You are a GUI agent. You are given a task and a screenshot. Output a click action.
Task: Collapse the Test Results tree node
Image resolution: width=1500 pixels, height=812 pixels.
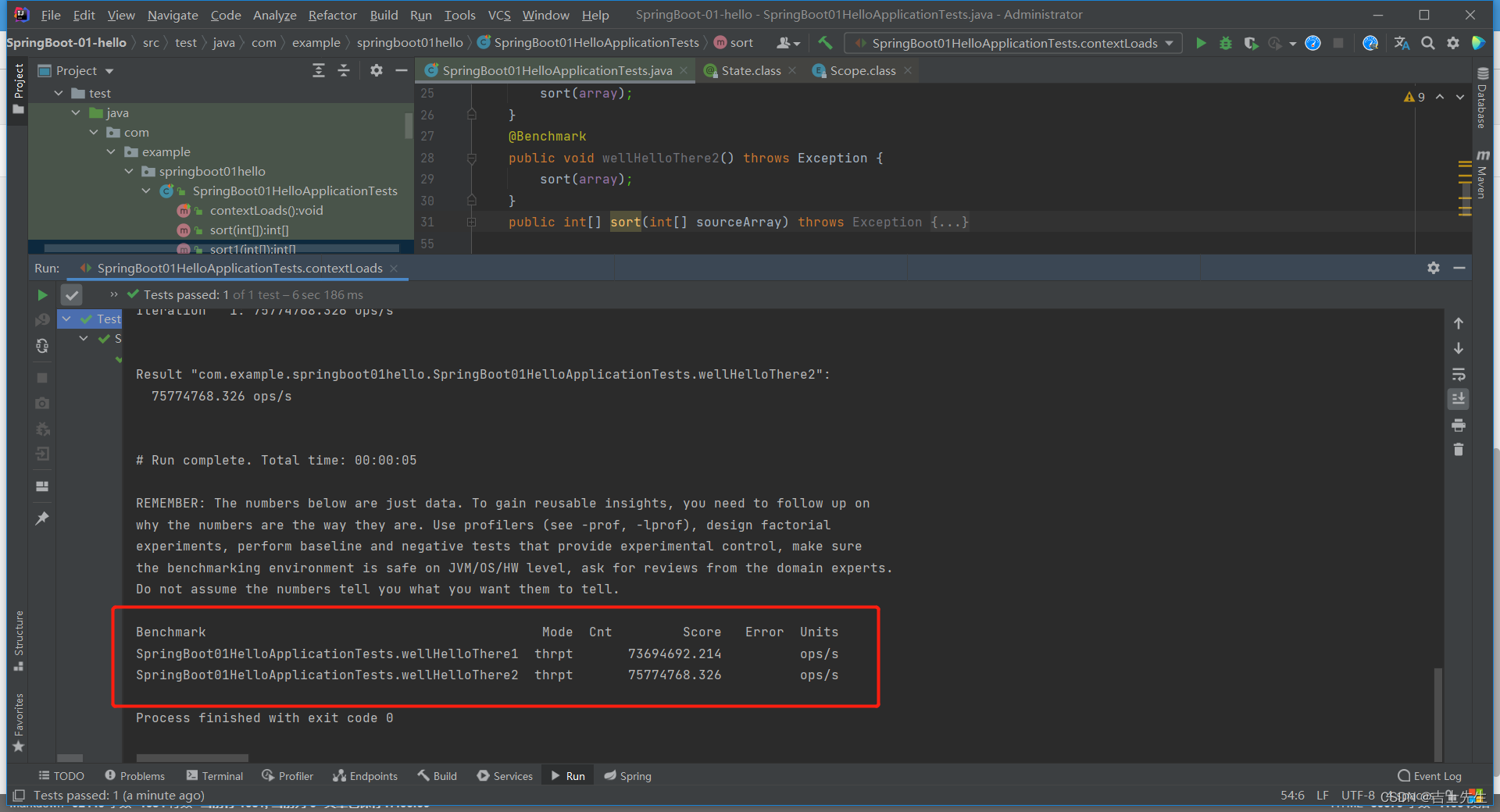click(67, 319)
